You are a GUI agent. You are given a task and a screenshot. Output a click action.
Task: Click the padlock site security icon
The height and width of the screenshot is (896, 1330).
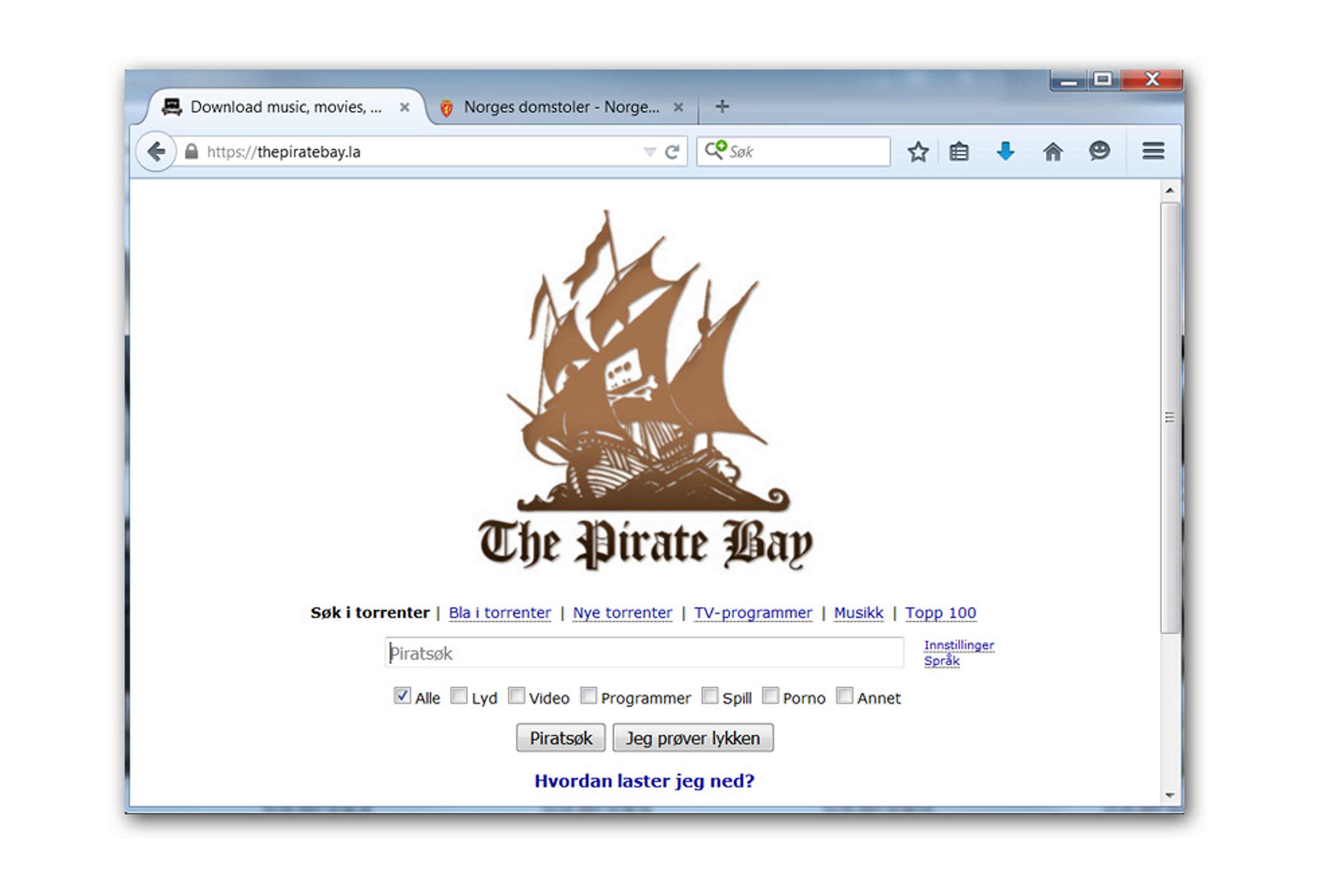(x=192, y=152)
